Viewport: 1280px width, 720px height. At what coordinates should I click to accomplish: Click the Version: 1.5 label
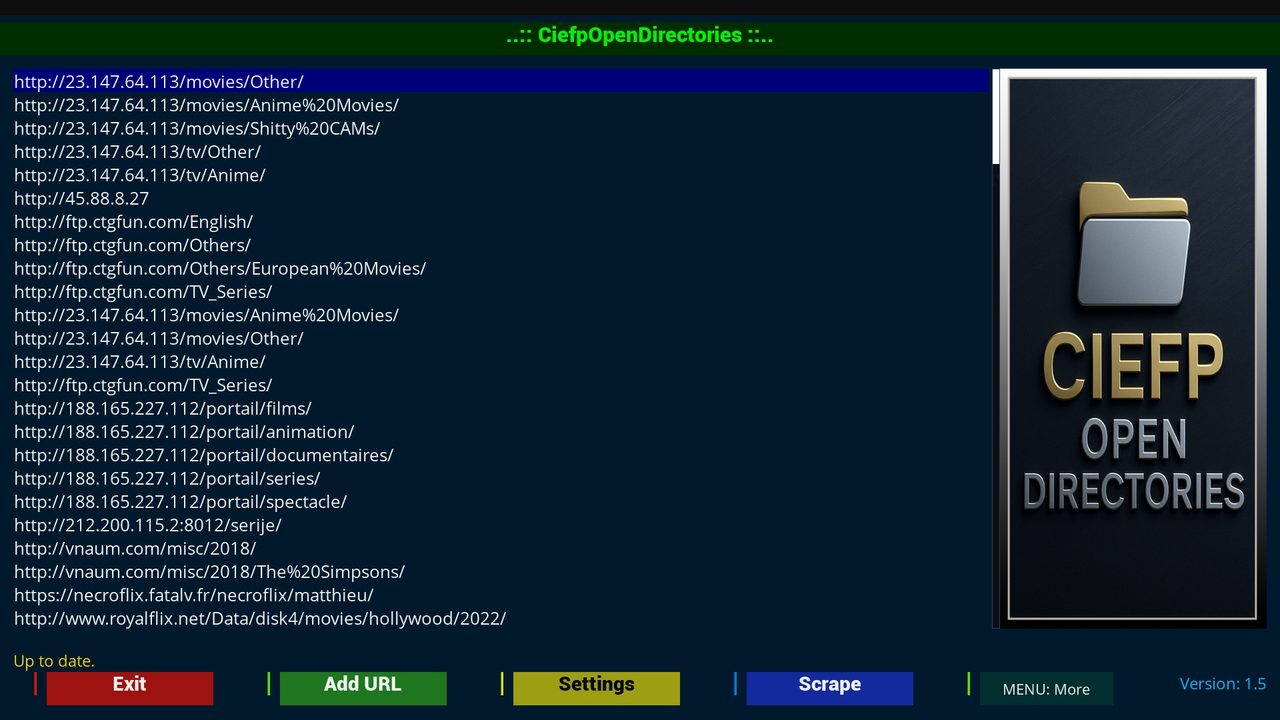tap(1223, 684)
